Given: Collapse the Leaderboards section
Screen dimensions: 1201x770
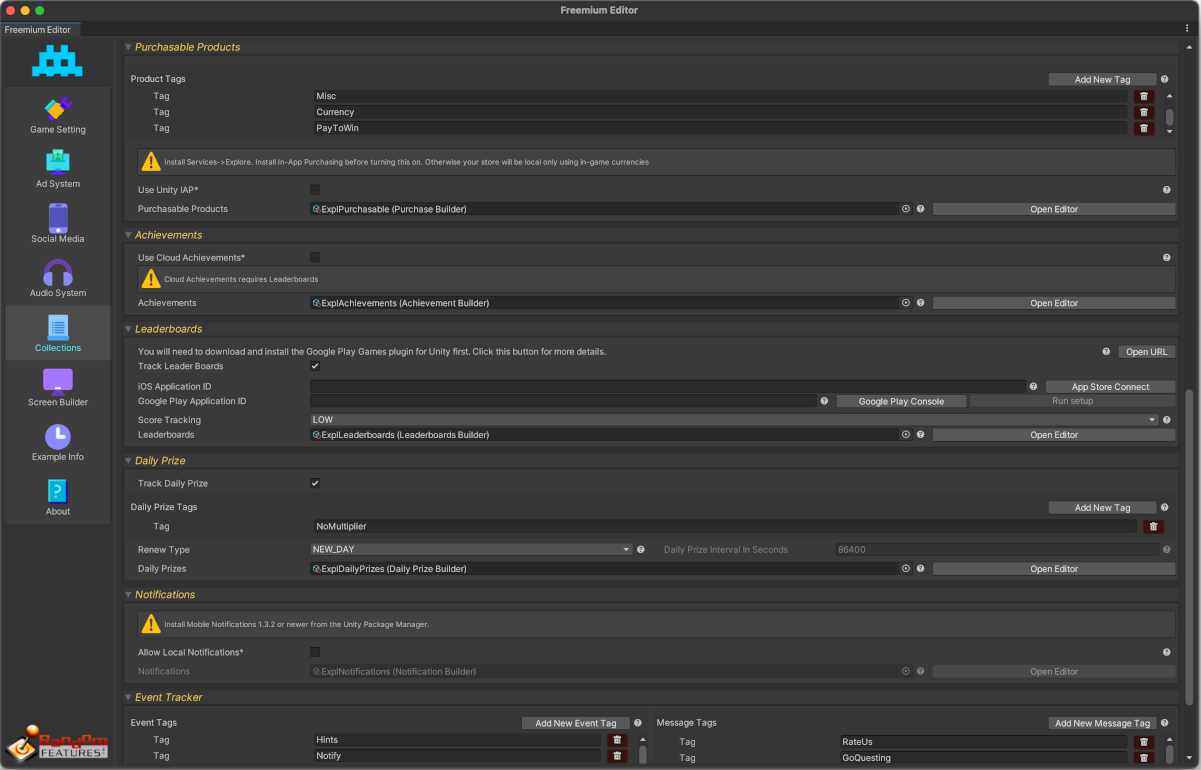Looking at the screenshot, I should tap(128, 329).
